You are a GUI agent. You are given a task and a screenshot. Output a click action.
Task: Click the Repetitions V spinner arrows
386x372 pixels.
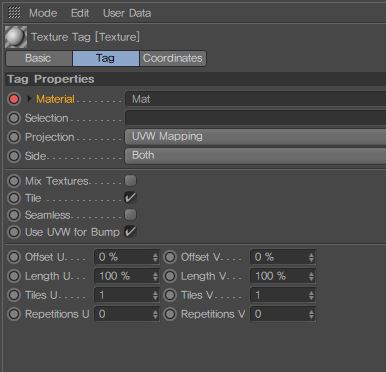pyautogui.click(x=311, y=314)
